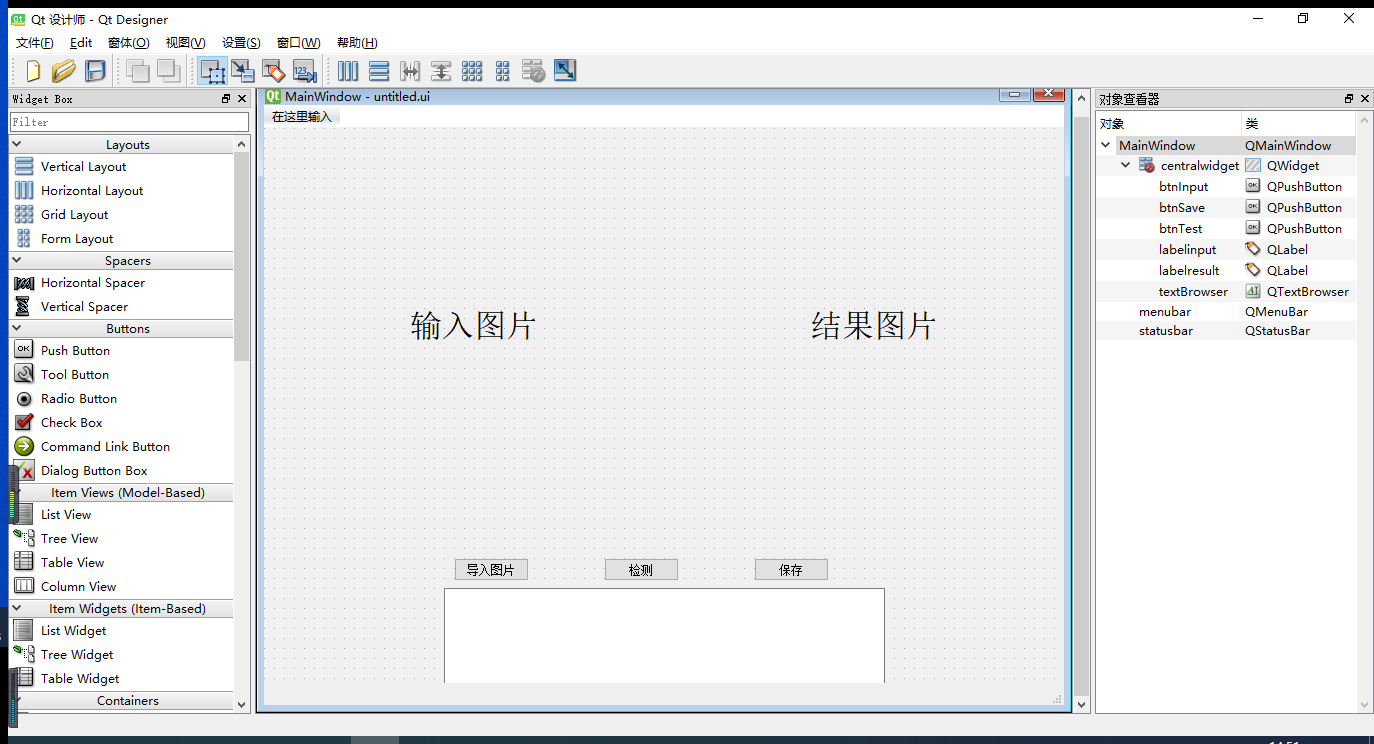This screenshot has width=1374, height=744.
Task: Collapse the MainWindow tree item
Action: (x=1106, y=145)
